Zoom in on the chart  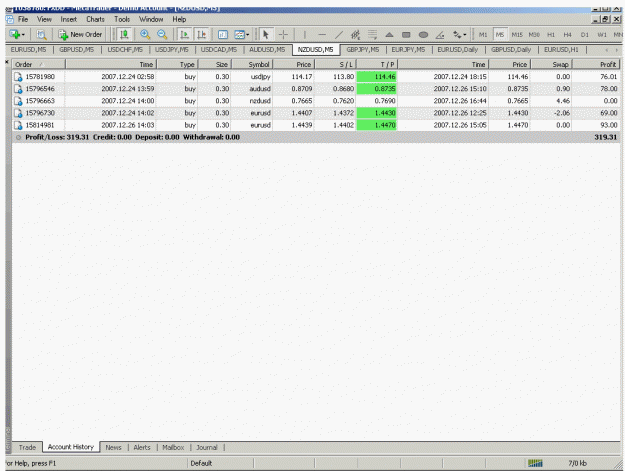click(145, 35)
